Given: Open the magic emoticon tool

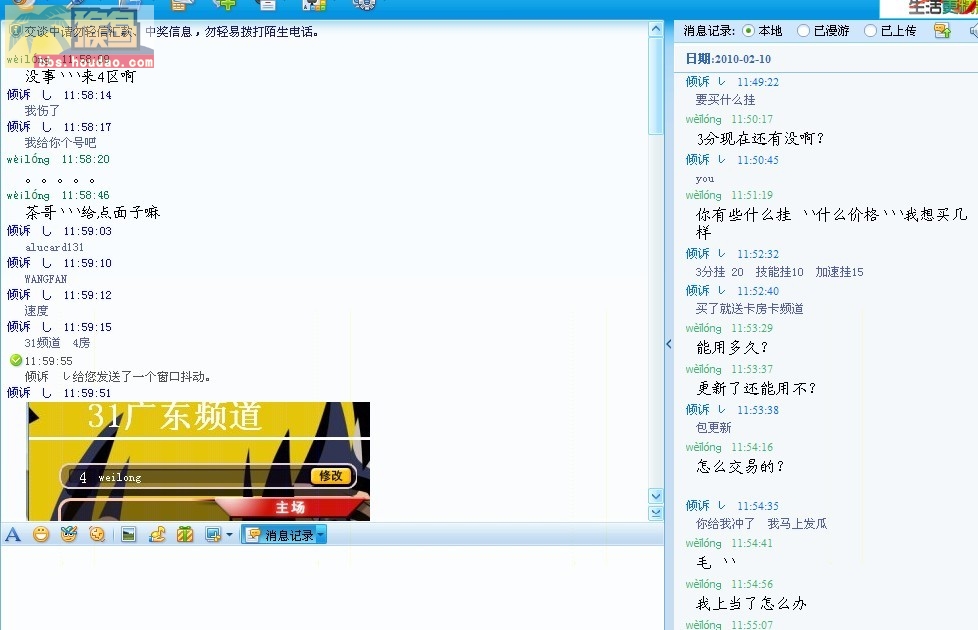Looking at the screenshot, I should 69,535.
